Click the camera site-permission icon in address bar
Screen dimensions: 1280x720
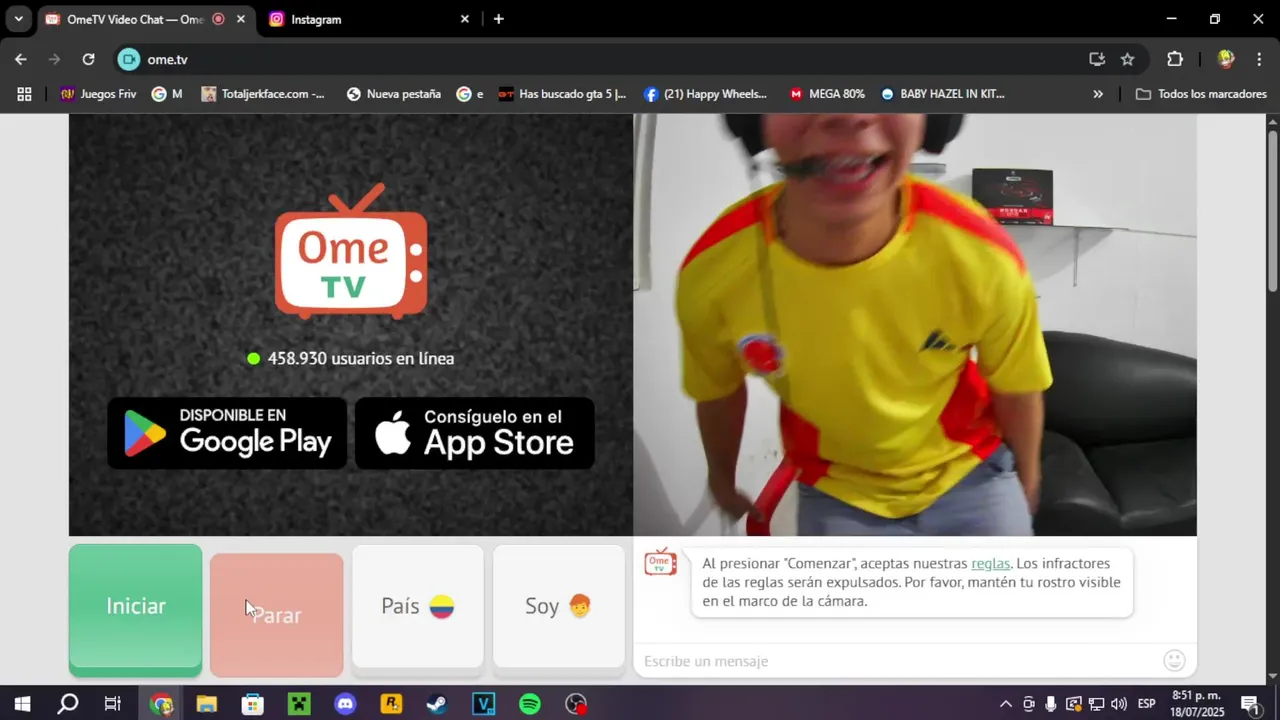click(129, 59)
